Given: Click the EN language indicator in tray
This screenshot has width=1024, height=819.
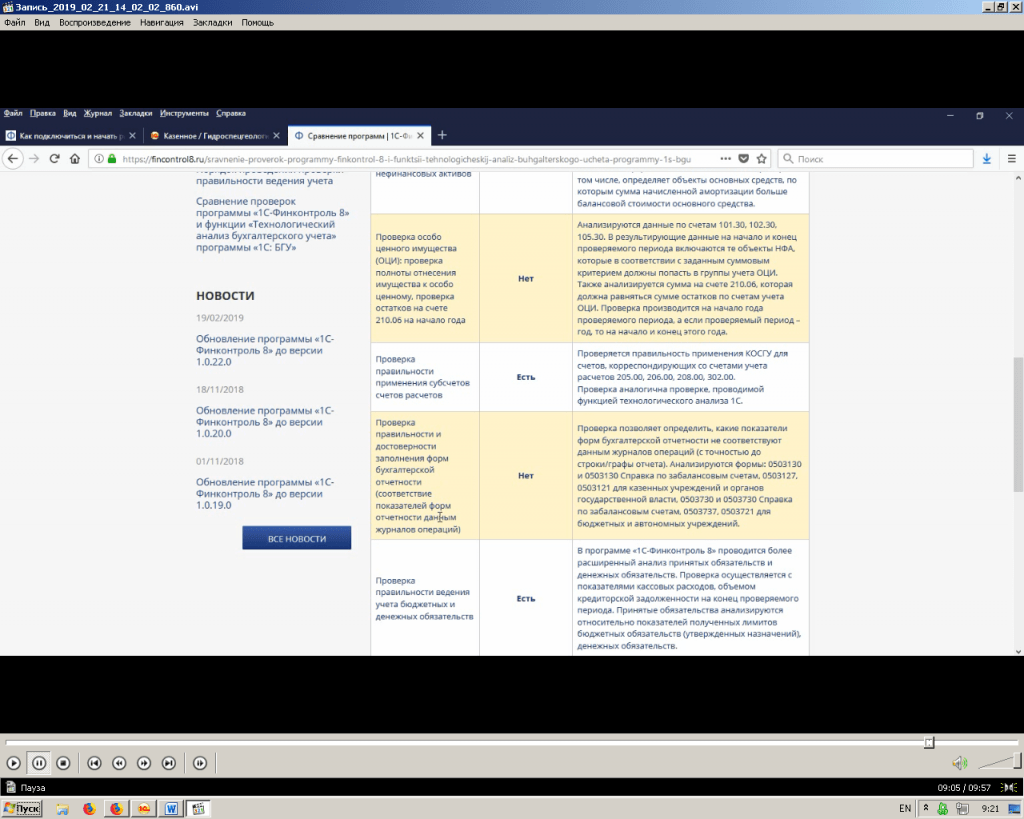Looking at the screenshot, I should click(x=905, y=808).
